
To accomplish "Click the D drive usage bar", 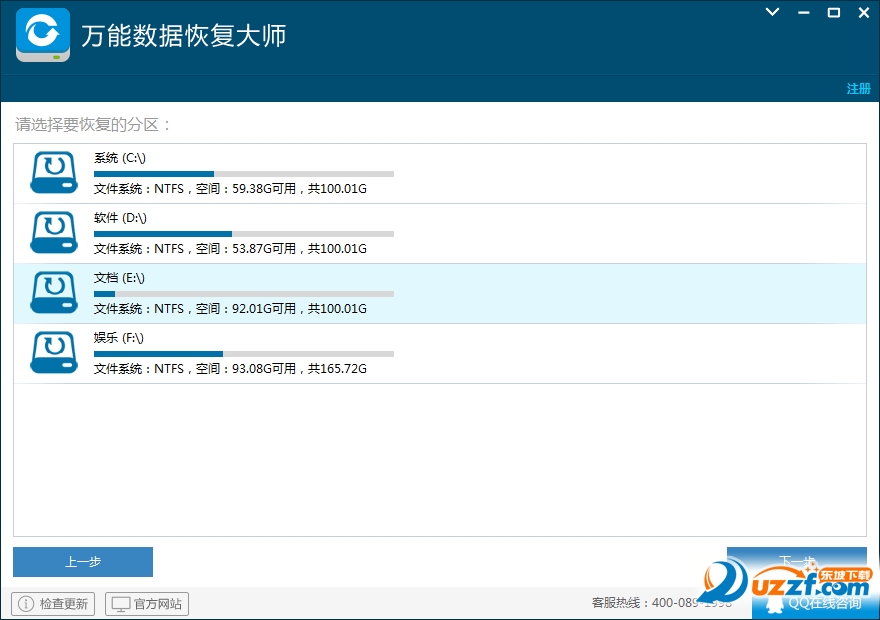I will coord(244,234).
